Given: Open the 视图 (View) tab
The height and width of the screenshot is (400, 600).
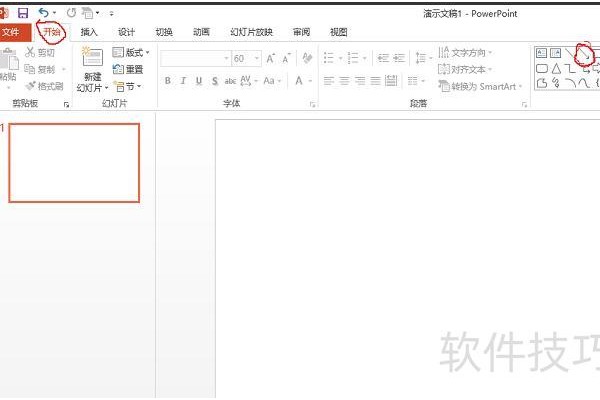Looking at the screenshot, I should (339, 32).
